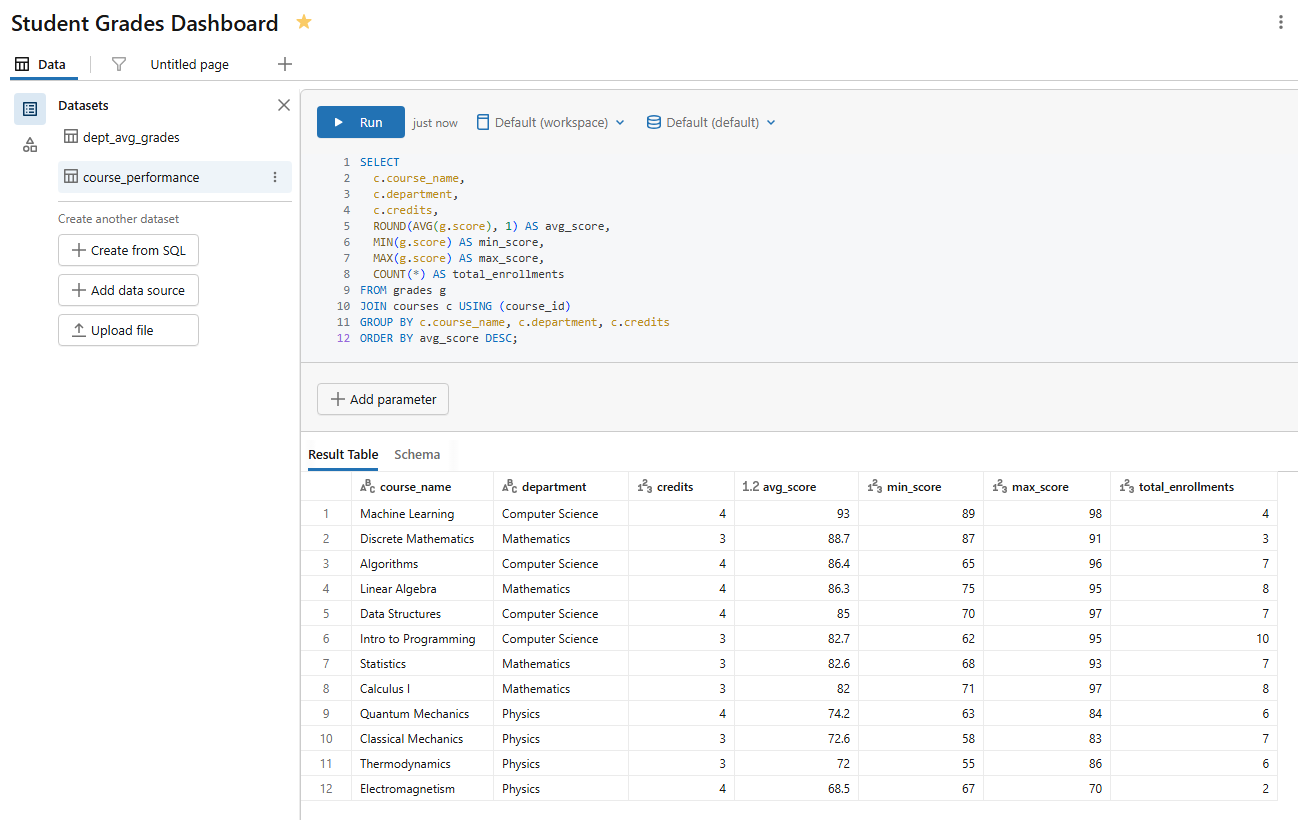
Task: Click Add data source button
Action: [128, 290]
